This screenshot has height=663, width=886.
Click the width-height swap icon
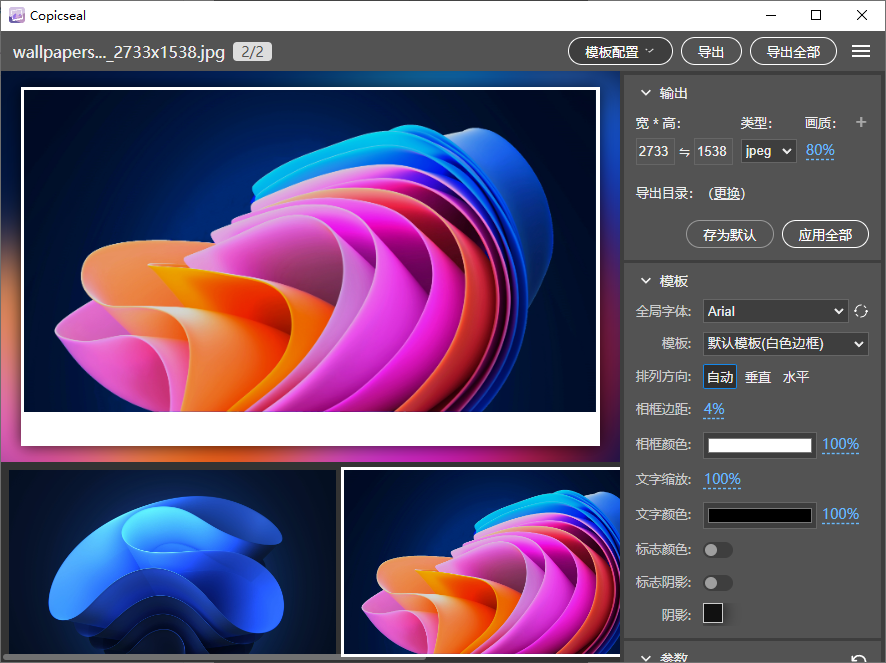point(684,152)
